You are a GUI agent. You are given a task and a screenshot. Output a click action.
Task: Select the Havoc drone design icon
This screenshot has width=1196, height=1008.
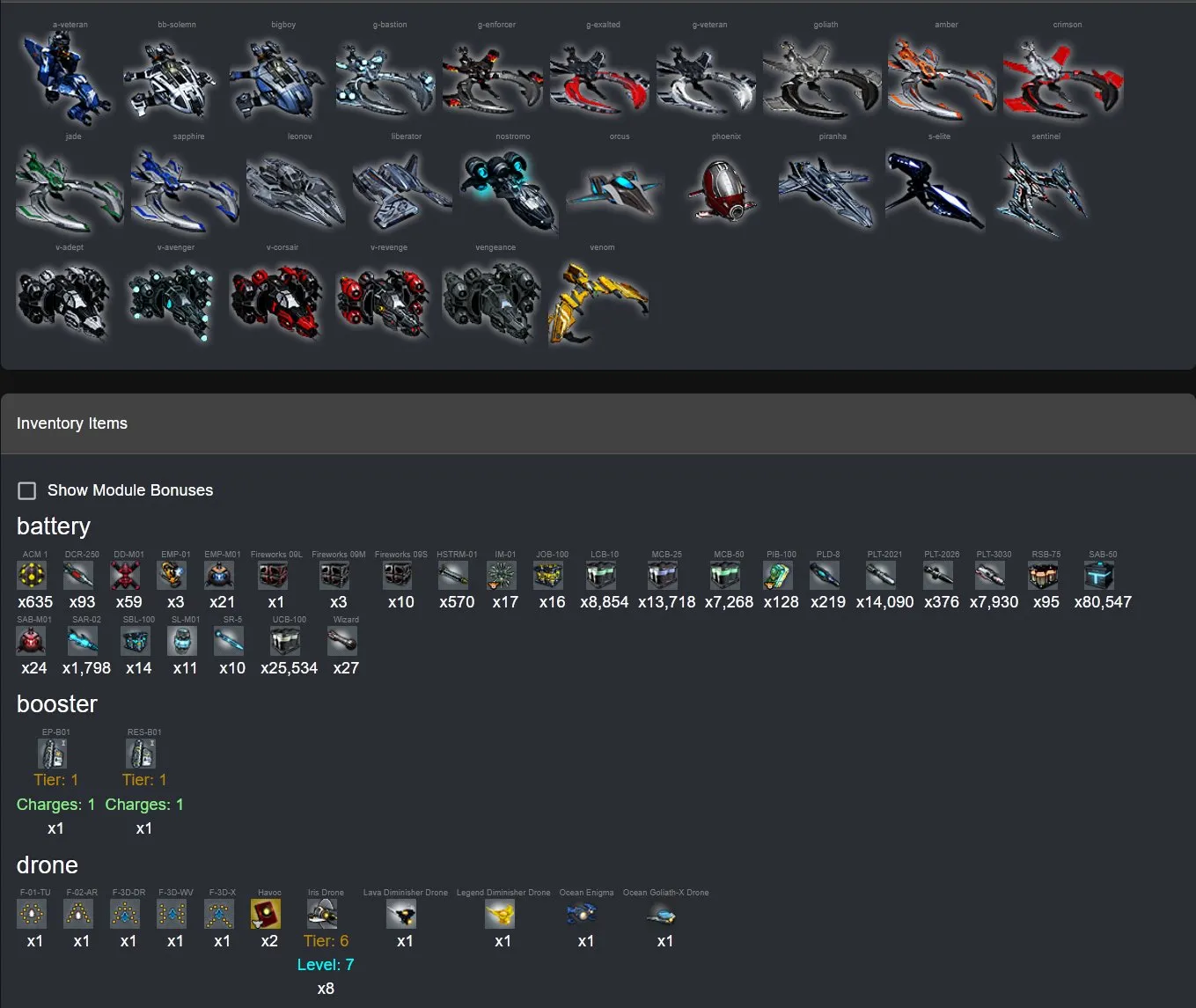tap(266, 914)
